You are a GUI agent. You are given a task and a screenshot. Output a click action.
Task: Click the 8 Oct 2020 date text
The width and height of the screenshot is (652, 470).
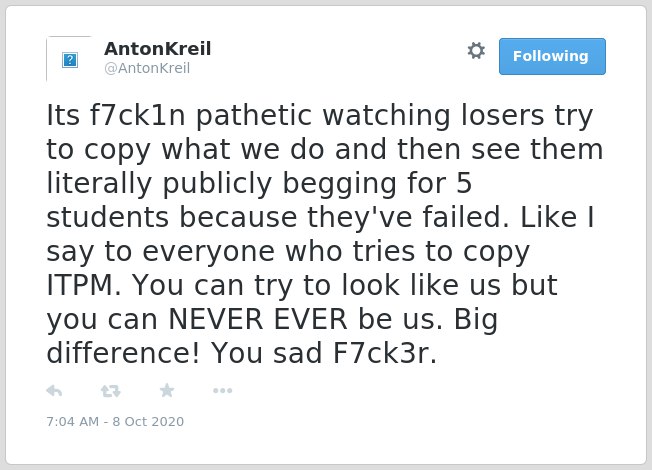pos(148,421)
